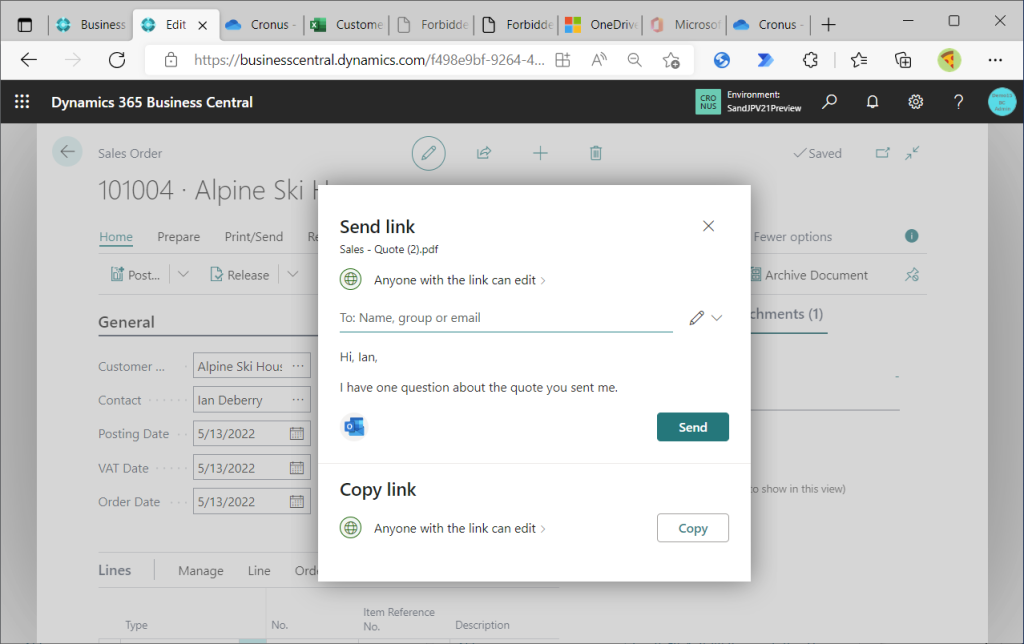Click the message text about the quote
1024x644 pixels.
point(479,387)
